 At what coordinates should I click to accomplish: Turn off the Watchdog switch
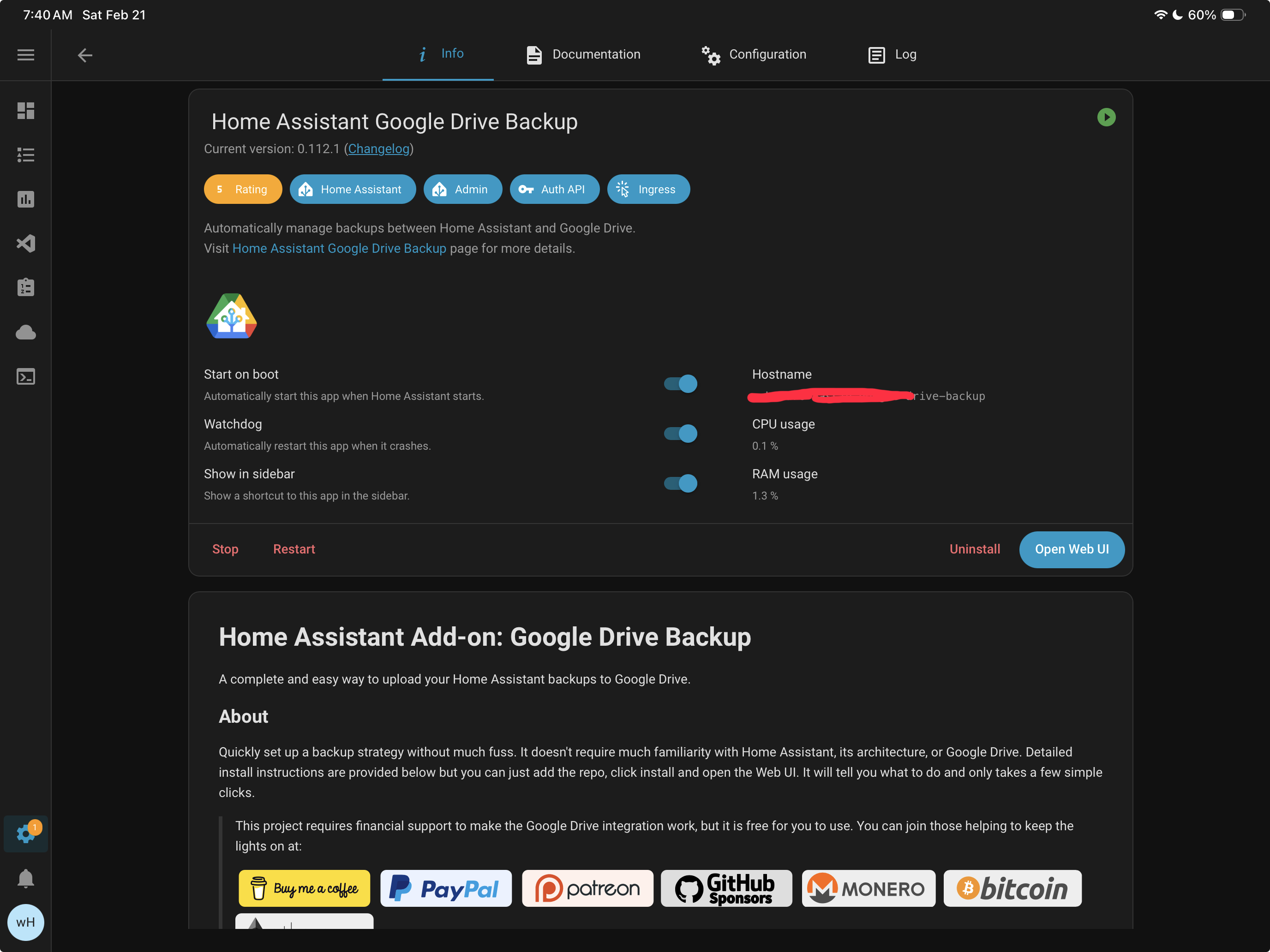tap(680, 433)
